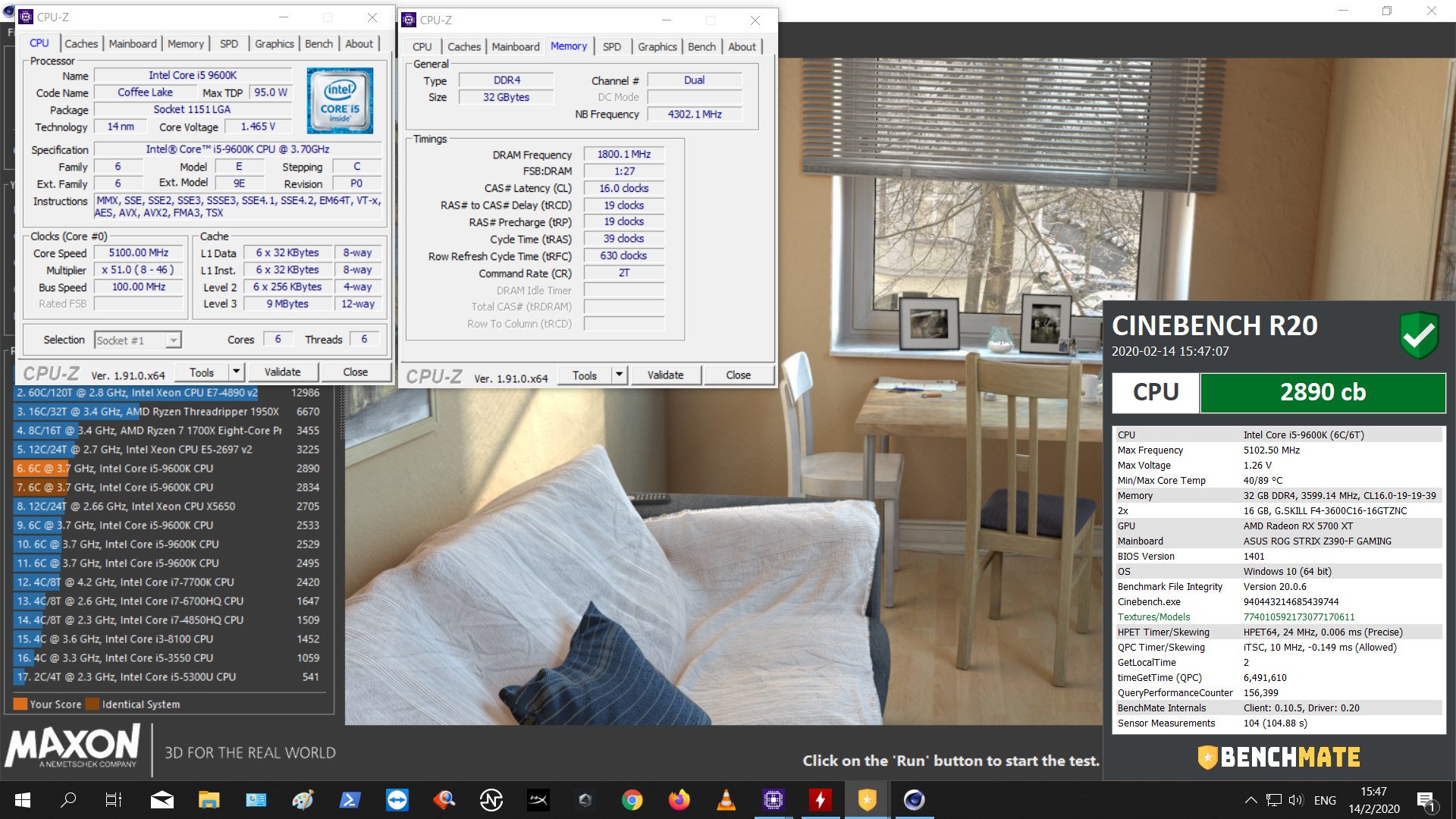Click Close button in right CPU-Z window
Viewport: 1456px width, 819px height.
click(739, 375)
